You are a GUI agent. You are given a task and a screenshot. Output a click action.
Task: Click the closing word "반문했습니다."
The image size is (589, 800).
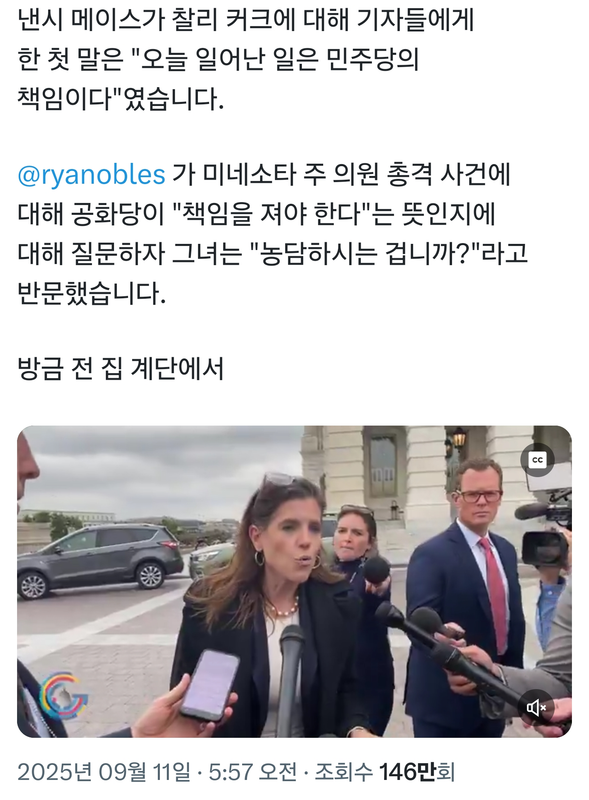pos(92,293)
